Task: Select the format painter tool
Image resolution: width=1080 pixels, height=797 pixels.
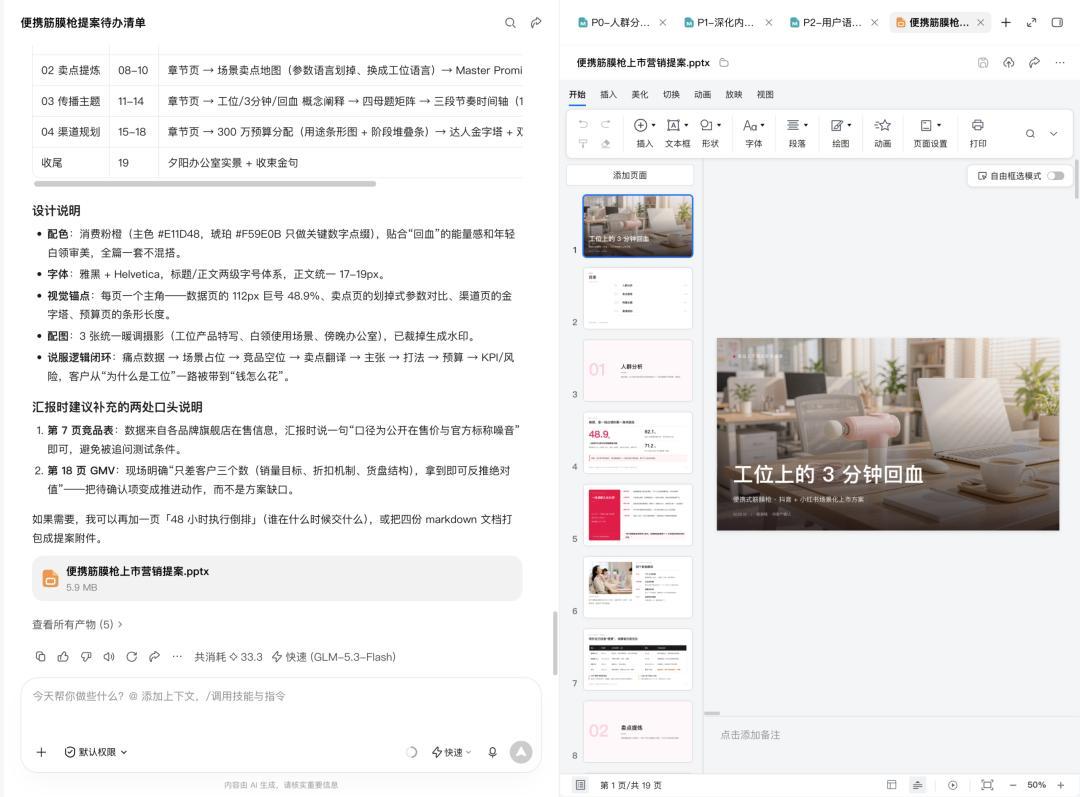Action: 583,144
